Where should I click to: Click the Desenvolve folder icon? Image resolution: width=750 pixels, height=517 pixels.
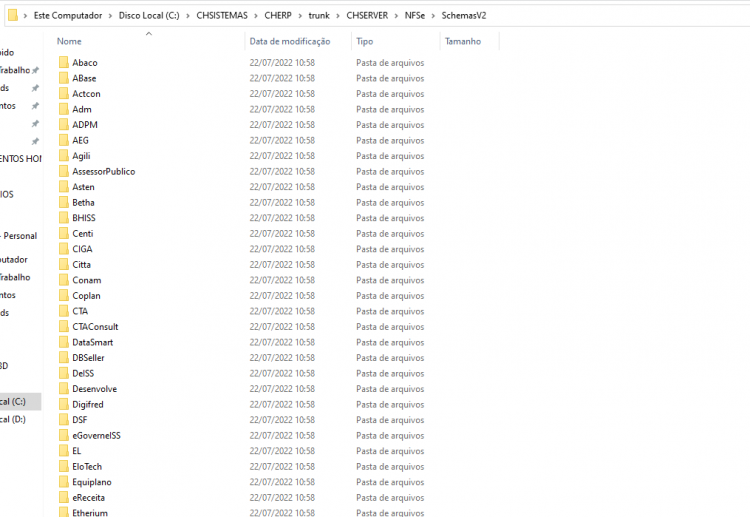tap(64, 389)
